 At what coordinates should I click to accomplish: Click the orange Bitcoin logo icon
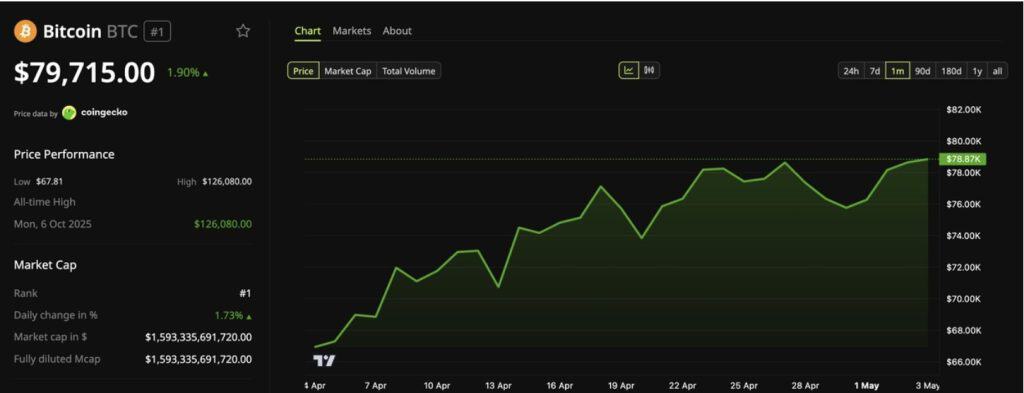point(25,31)
